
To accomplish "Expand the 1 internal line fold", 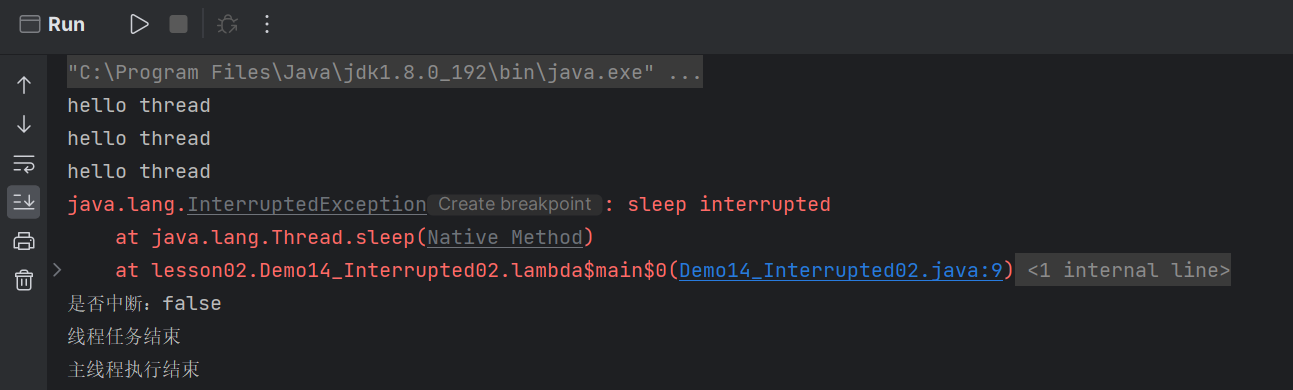I will 1123,270.
